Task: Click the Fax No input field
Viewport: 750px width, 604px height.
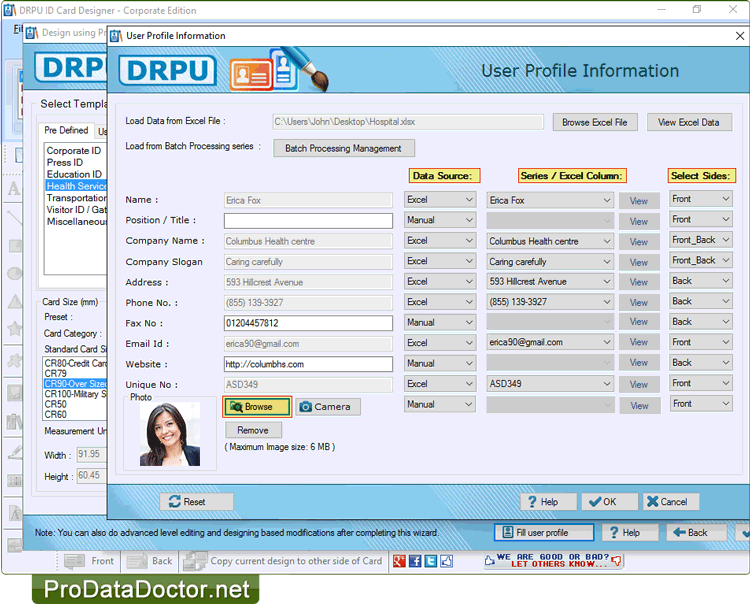Action: point(308,323)
